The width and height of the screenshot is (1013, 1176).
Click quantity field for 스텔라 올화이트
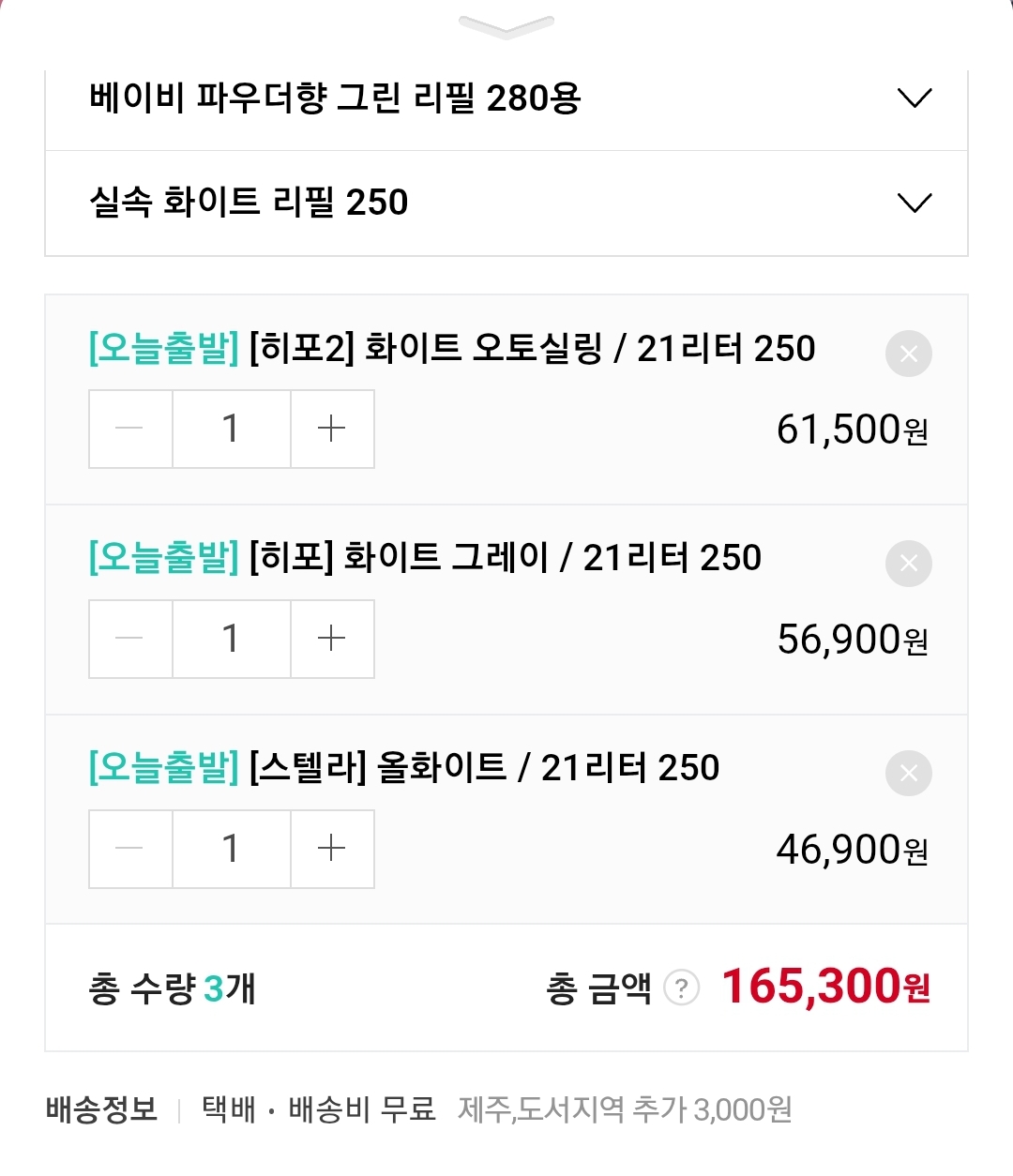(231, 850)
